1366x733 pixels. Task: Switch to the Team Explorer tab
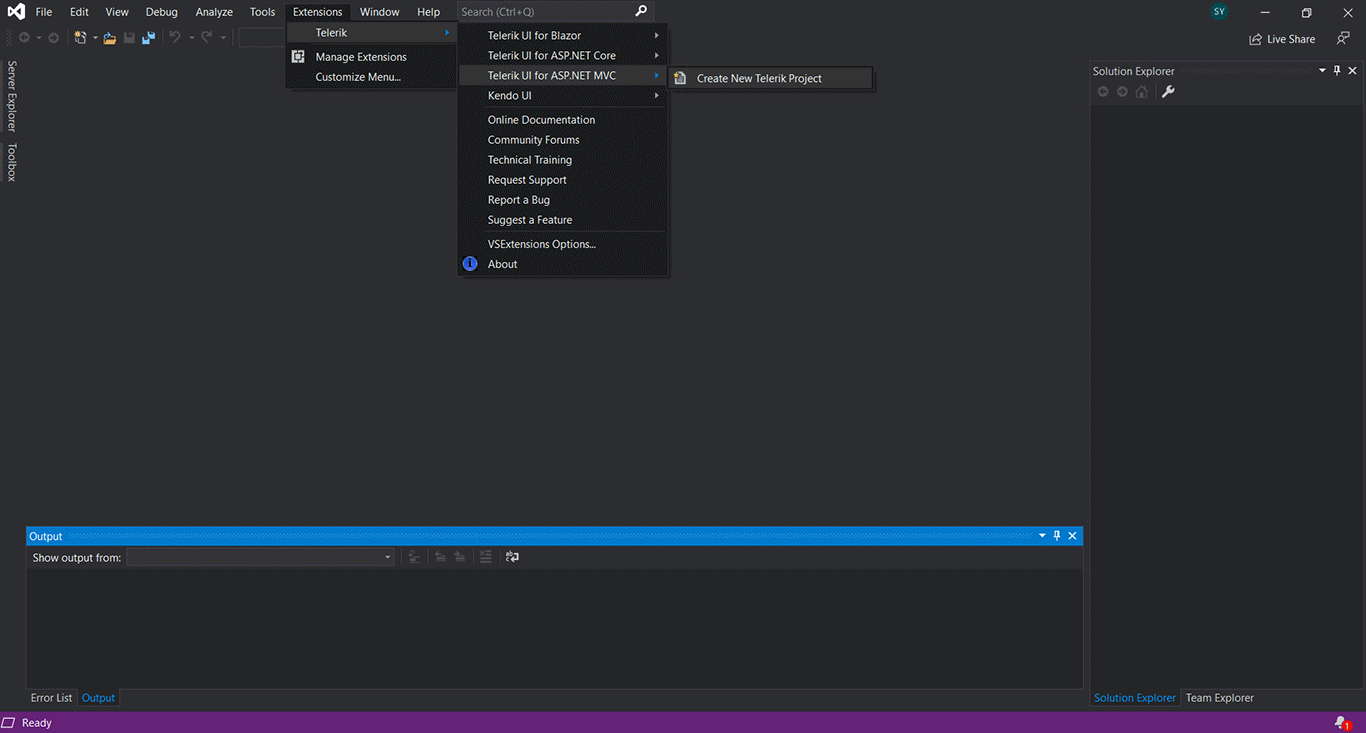point(1219,698)
